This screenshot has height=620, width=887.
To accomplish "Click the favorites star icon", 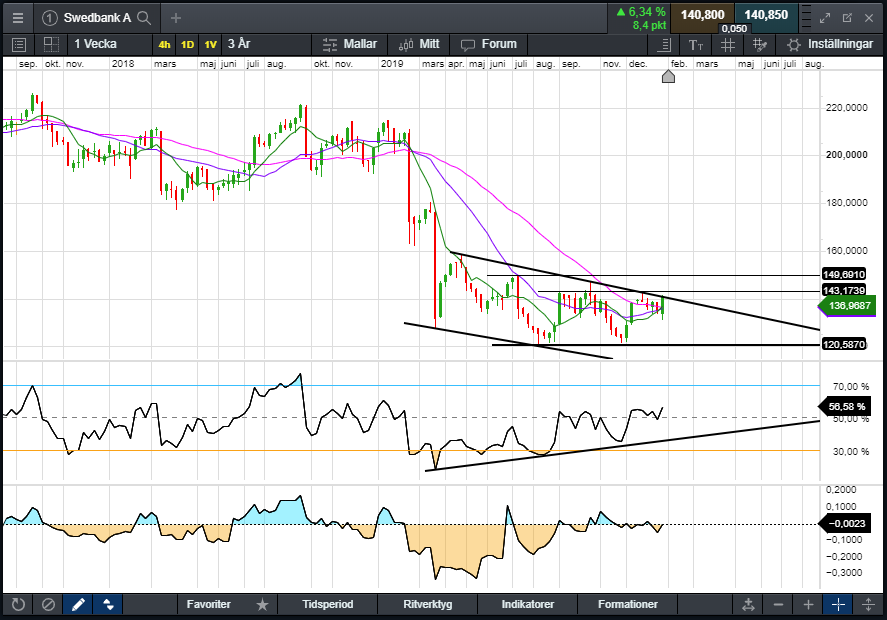I will [262, 605].
